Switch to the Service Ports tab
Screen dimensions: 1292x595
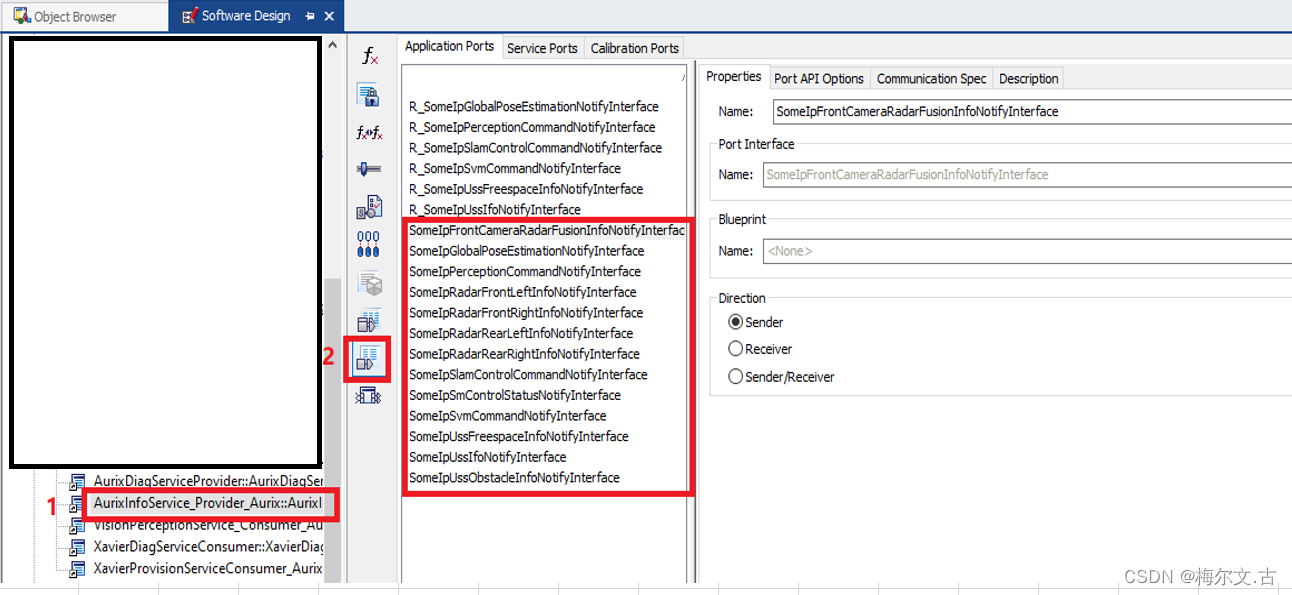(542, 47)
